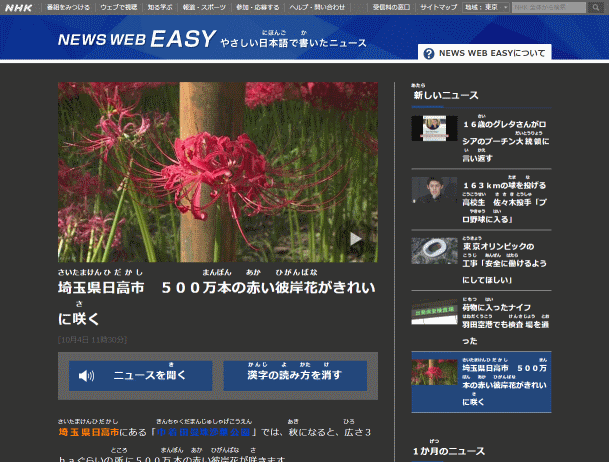609x462 pixels.
Task: Toggle furigana with 漢字の読み方を消す
Action: pos(295,375)
